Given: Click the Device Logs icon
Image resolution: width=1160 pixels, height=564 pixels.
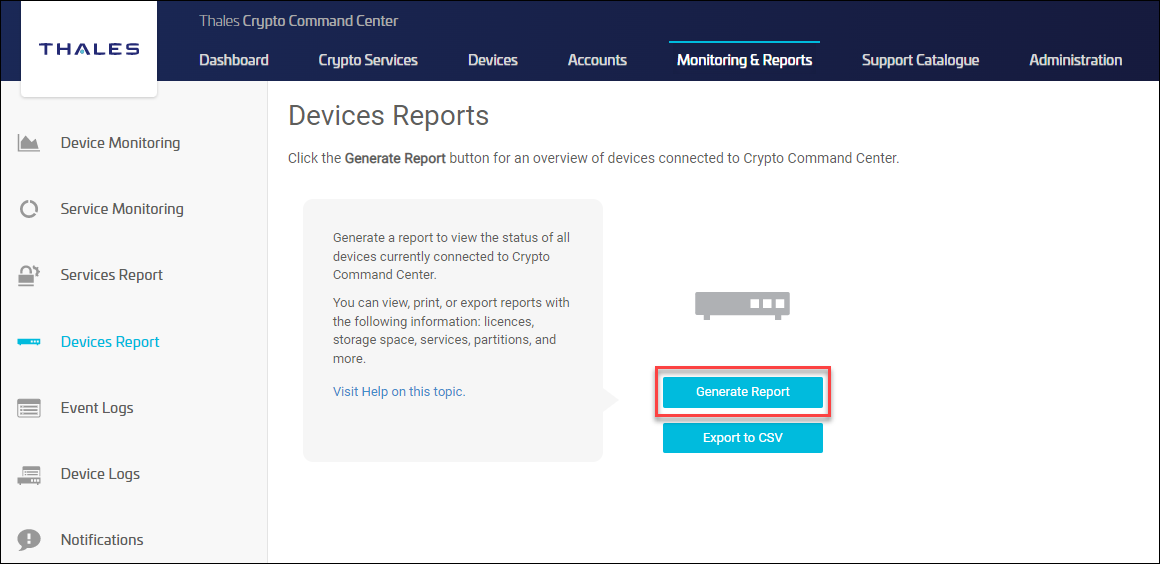Looking at the screenshot, I should pos(29,475).
